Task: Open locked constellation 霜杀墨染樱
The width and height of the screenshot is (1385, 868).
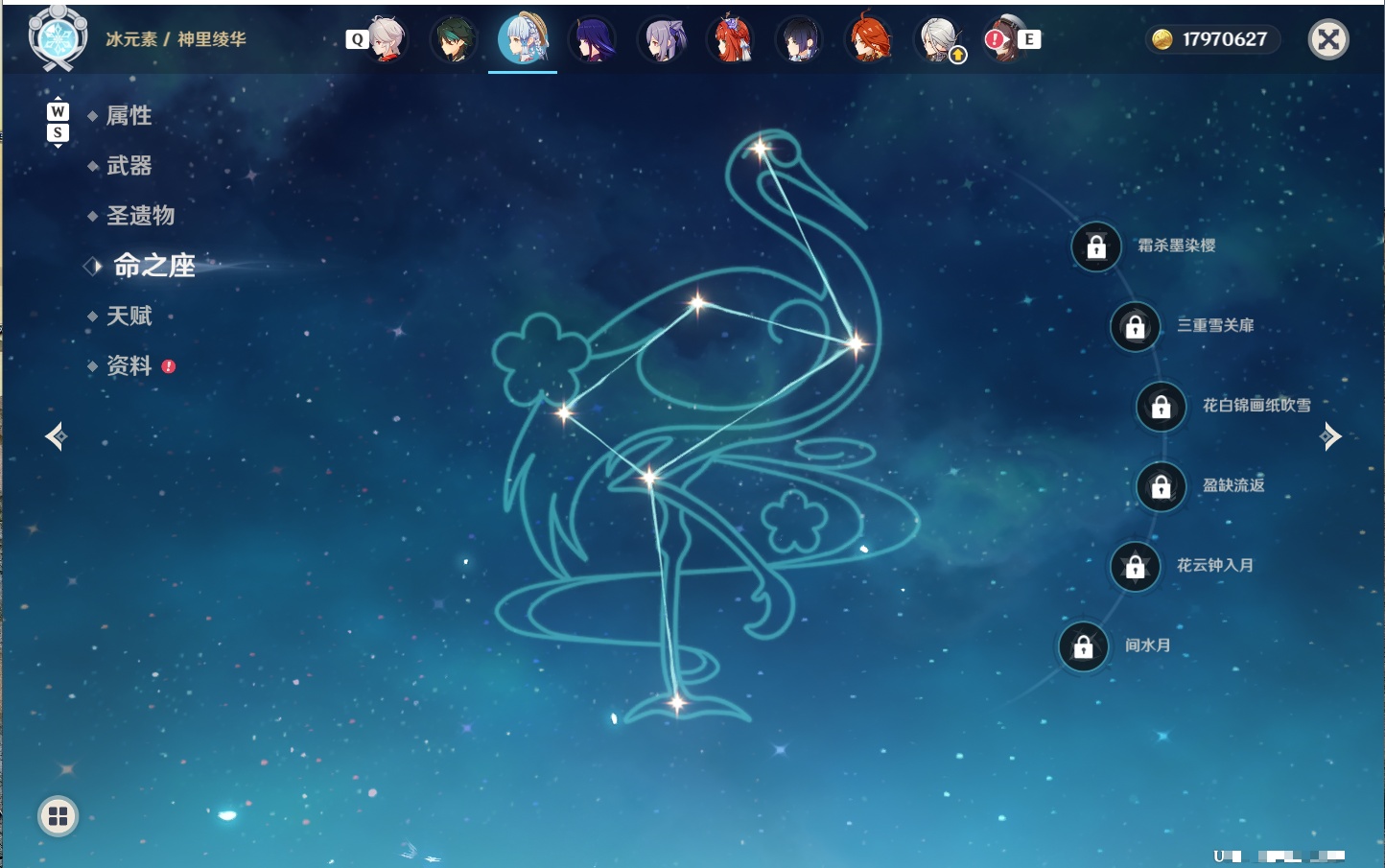Action: (1096, 247)
